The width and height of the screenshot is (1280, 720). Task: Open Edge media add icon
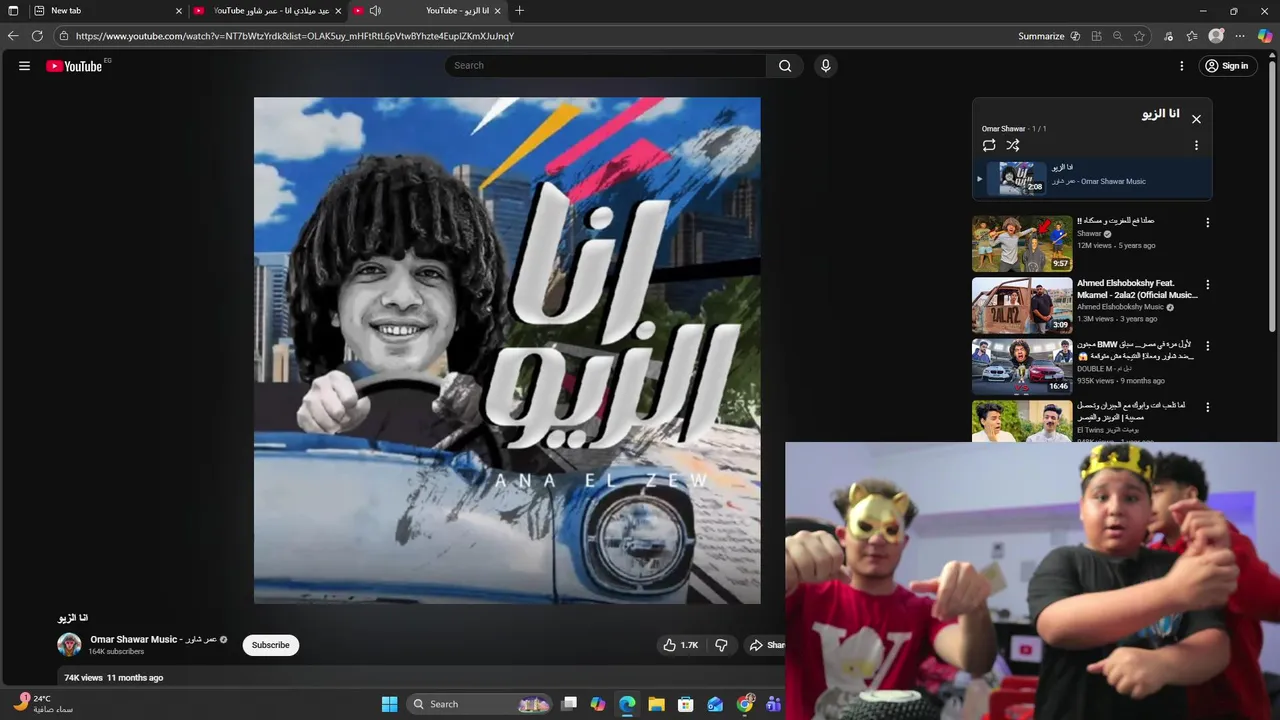coord(1168,36)
